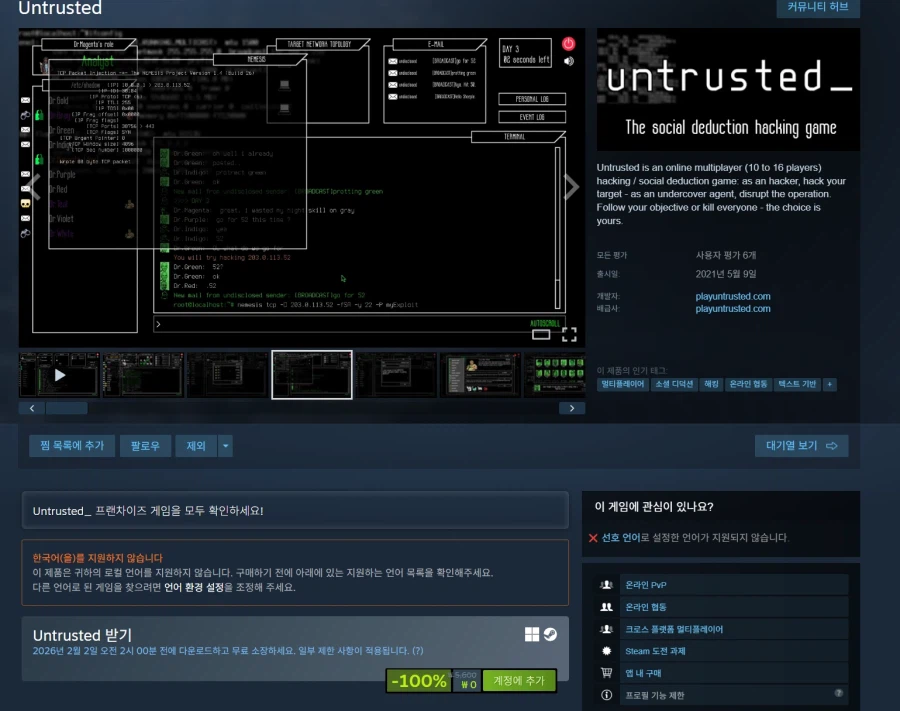
Task: Click the shopping cart icon for 앱 내 구매
Action: (x=606, y=673)
